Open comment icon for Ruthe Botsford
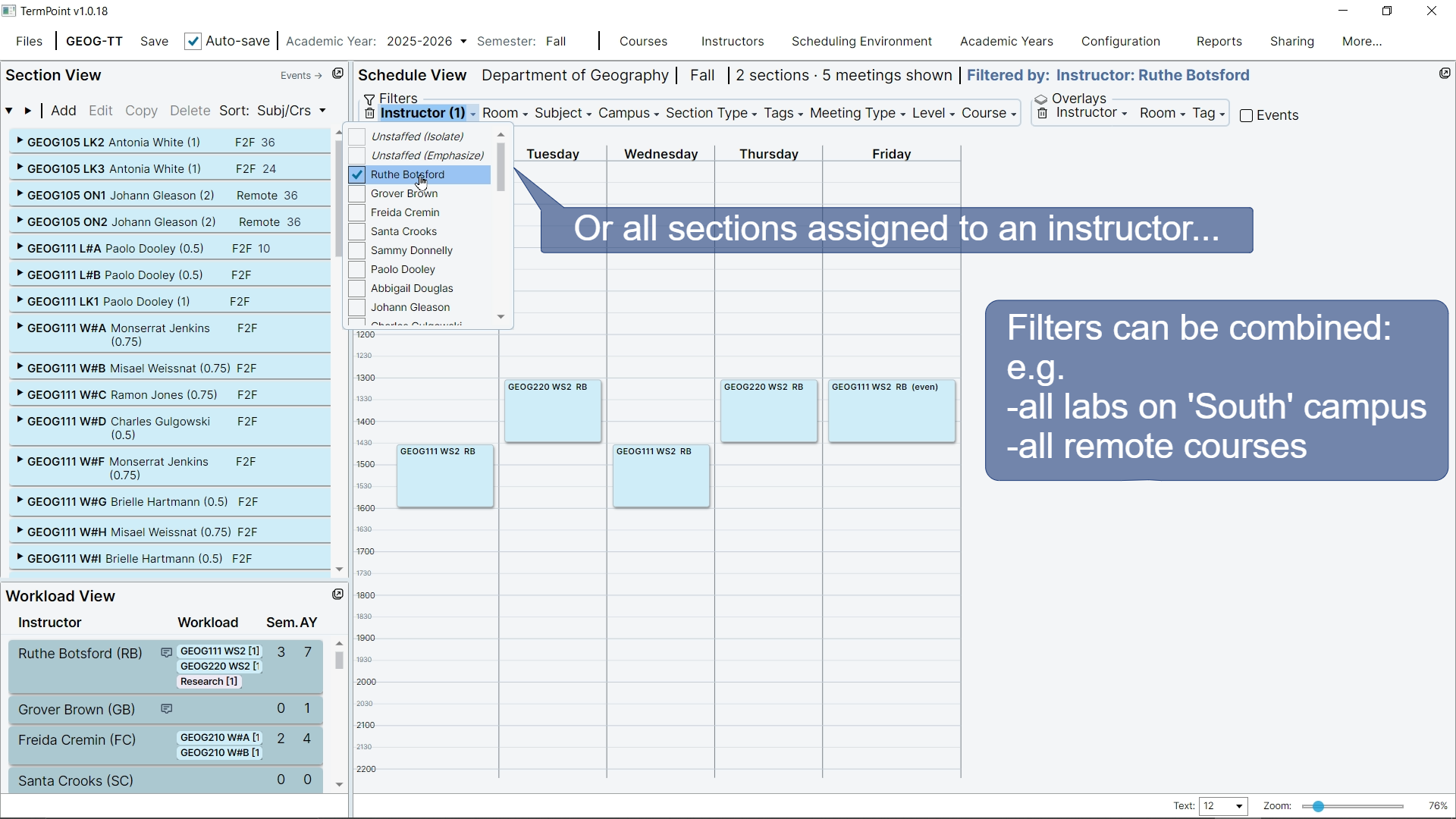The height and width of the screenshot is (819, 1456). (167, 653)
